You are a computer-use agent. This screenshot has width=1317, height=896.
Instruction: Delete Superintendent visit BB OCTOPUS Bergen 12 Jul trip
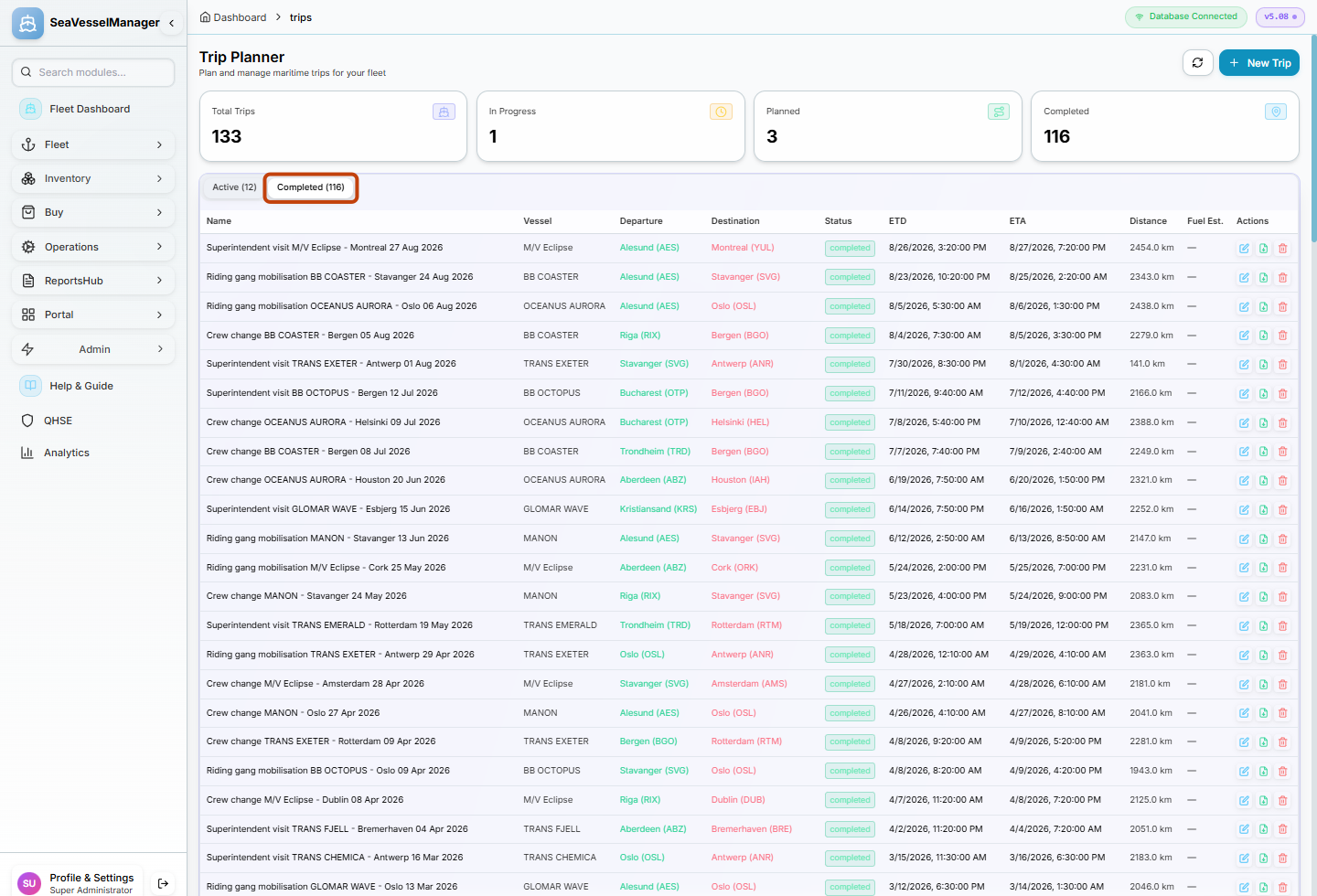pyautogui.click(x=1282, y=394)
